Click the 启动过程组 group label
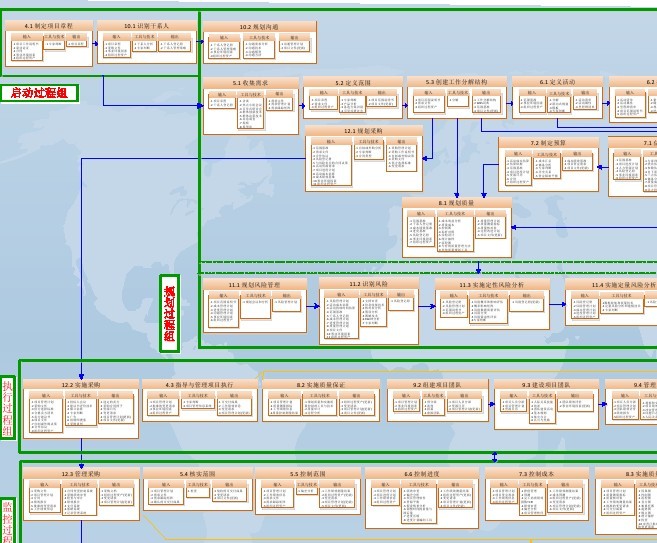 [40, 93]
